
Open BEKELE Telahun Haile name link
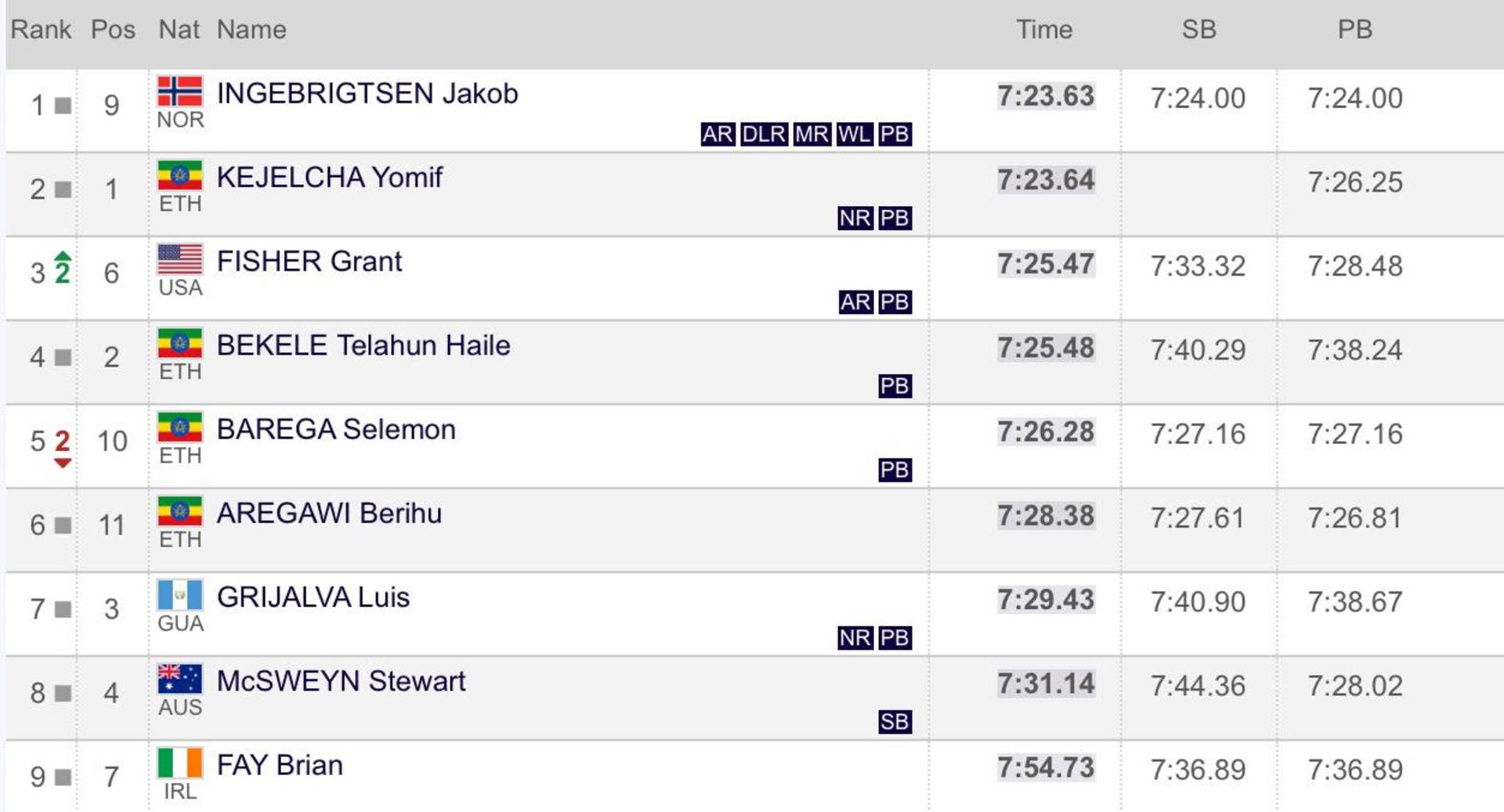363,345
